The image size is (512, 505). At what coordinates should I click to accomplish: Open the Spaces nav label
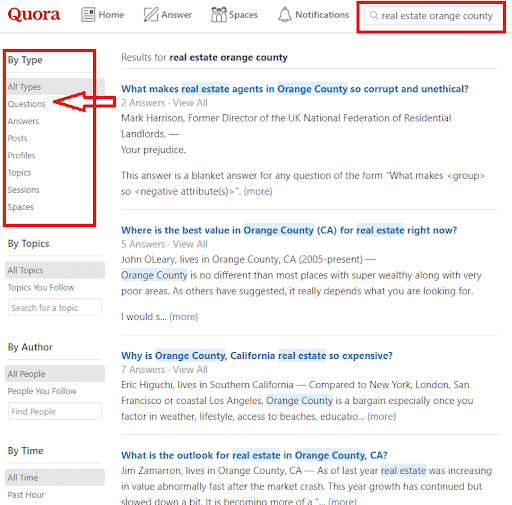243,15
